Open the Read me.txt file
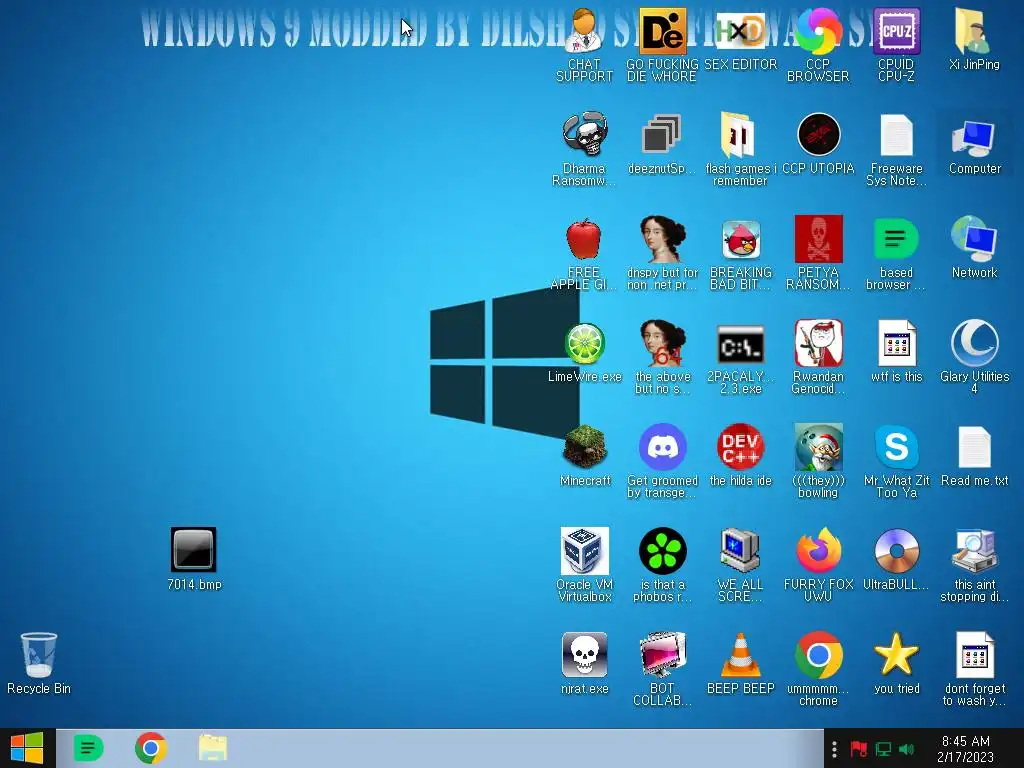The width and height of the screenshot is (1024, 768). (974, 456)
